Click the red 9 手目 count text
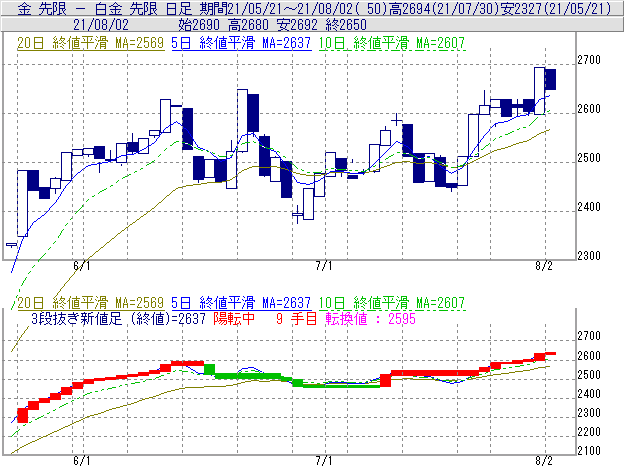Screen dimensions: 624x475 pyautogui.click(x=296, y=319)
